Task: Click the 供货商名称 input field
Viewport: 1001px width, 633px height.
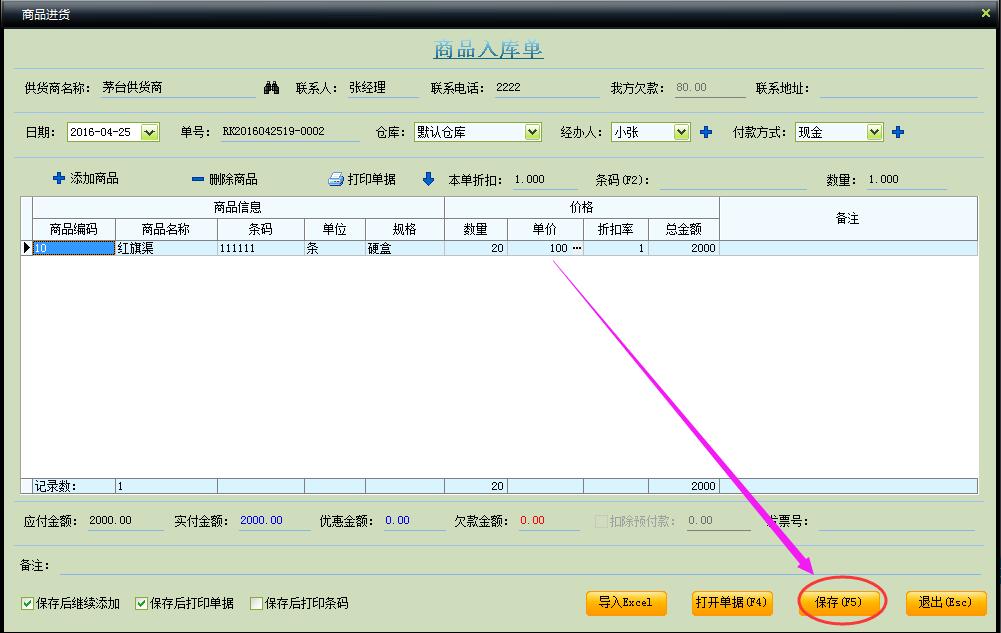Action: (x=178, y=87)
